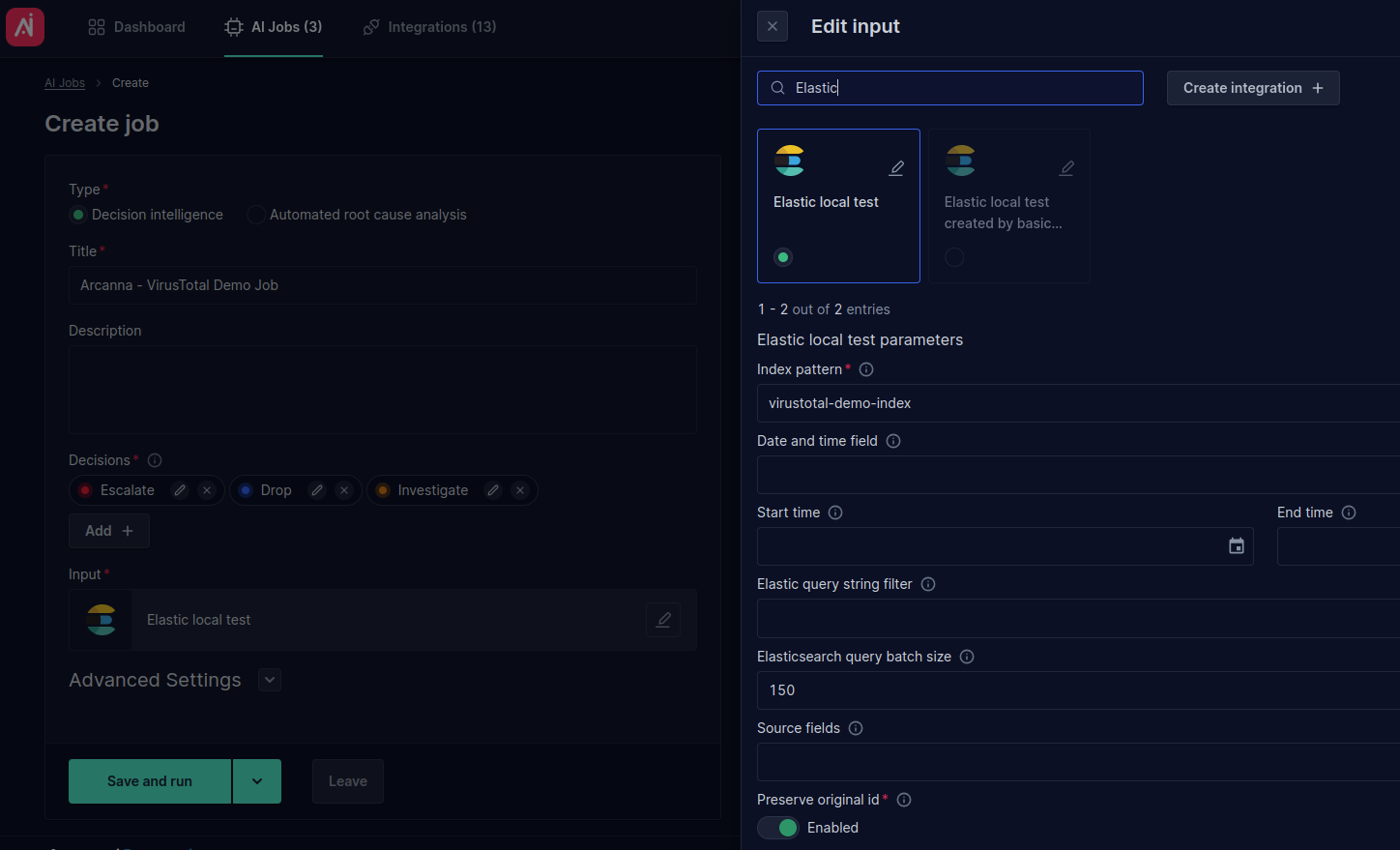The width and height of the screenshot is (1400, 850).
Task: Select the 'created by basic' integration radio
Action: (x=954, y=257)
